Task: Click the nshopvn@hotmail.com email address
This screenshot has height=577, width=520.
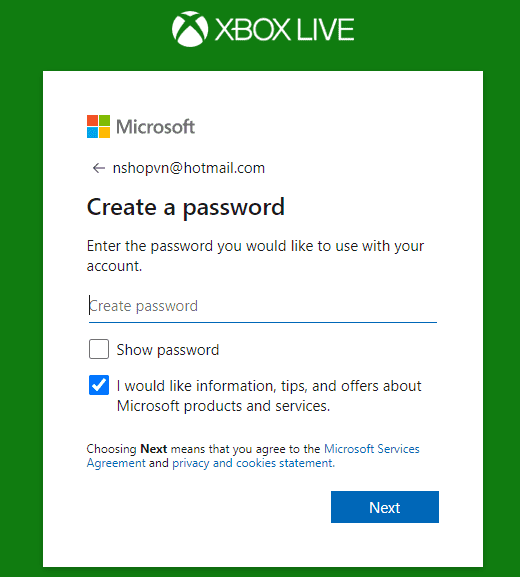Action: click(189, 168)
